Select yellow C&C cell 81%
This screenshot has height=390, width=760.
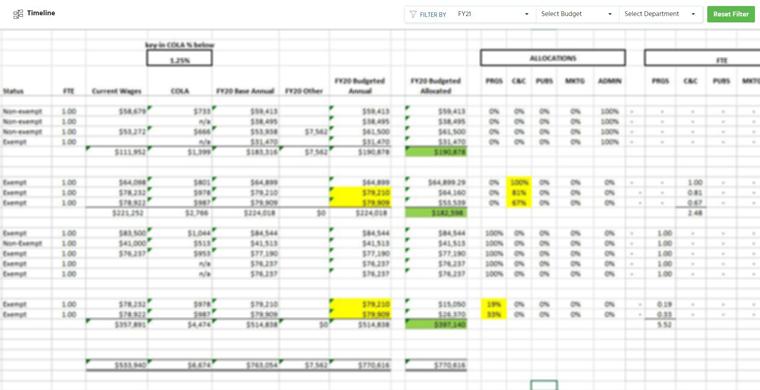coord(519,192)
